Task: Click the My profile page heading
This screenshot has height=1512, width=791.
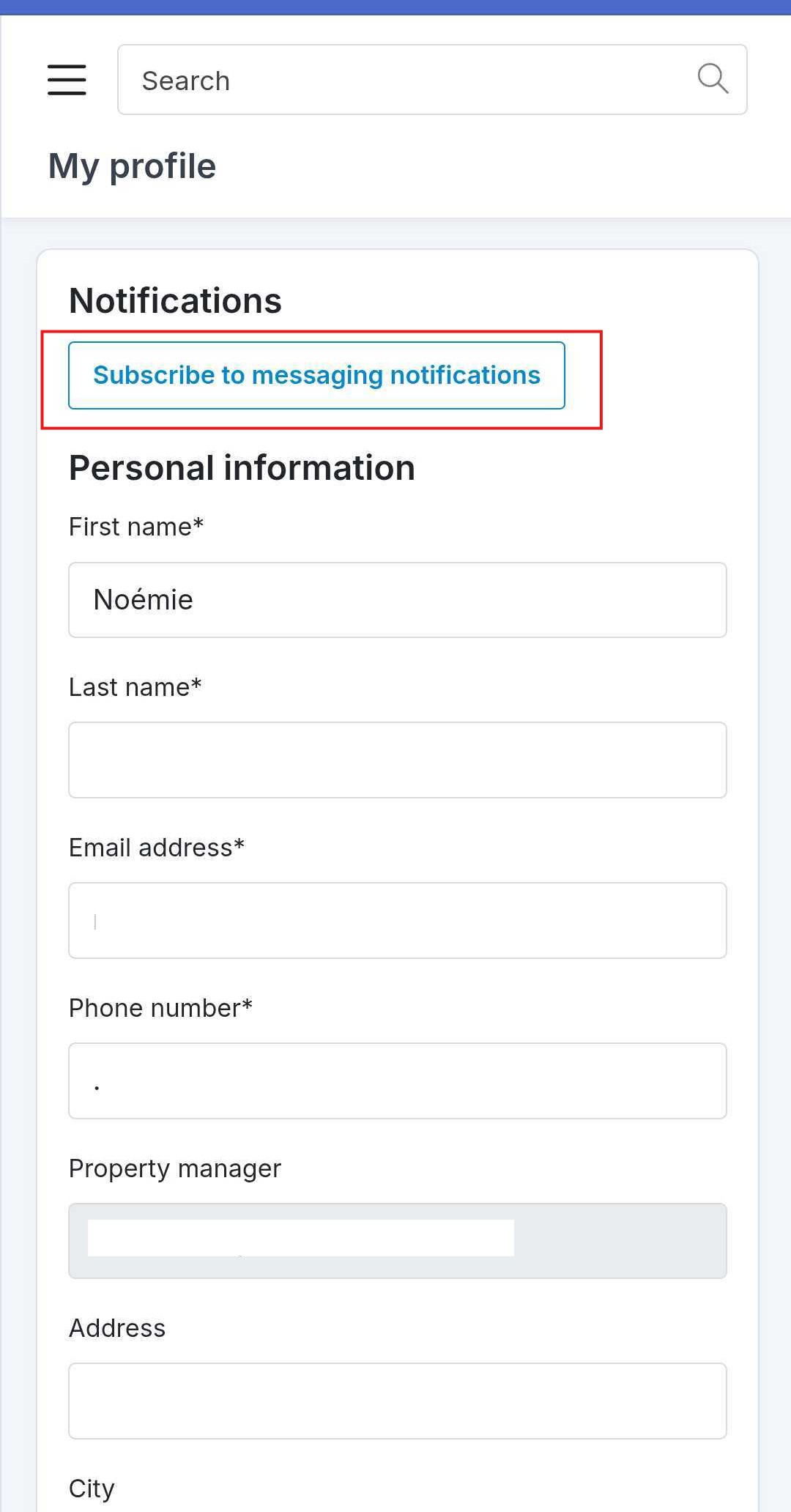Action: [132, 167]
